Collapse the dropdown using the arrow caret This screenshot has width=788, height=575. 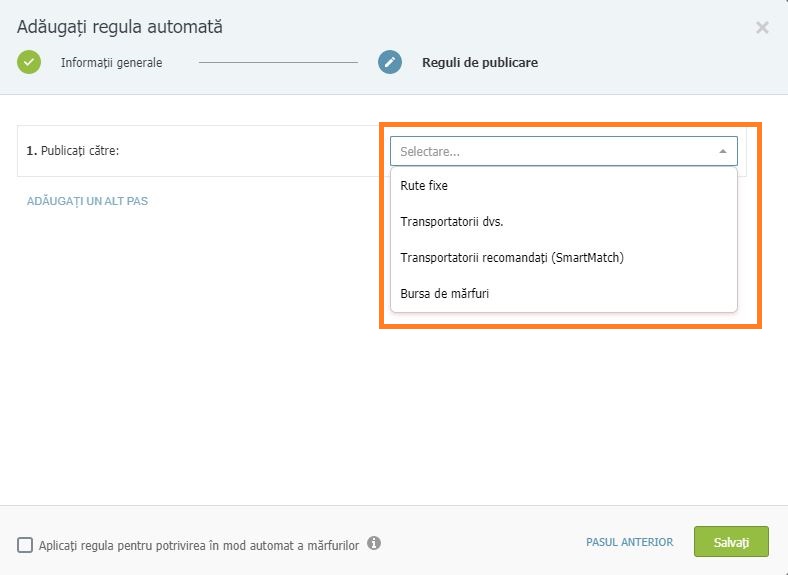tap(723, 151)
